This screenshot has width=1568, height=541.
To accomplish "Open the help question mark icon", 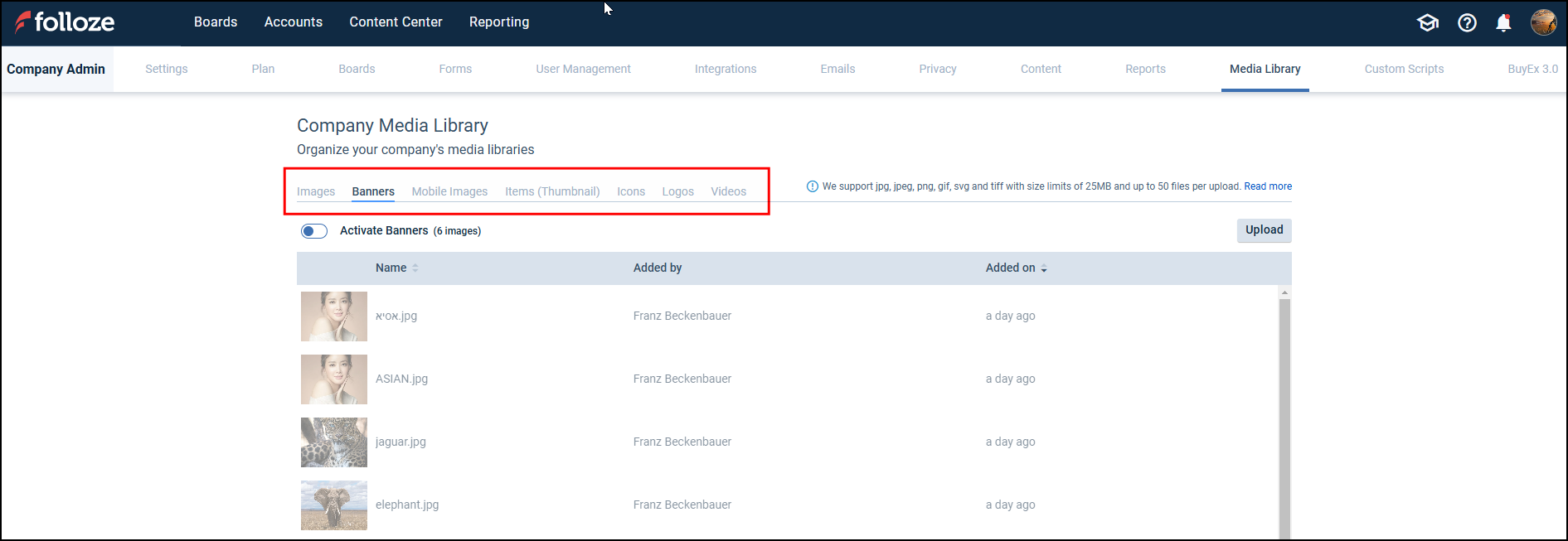I will click(1467, 22).
